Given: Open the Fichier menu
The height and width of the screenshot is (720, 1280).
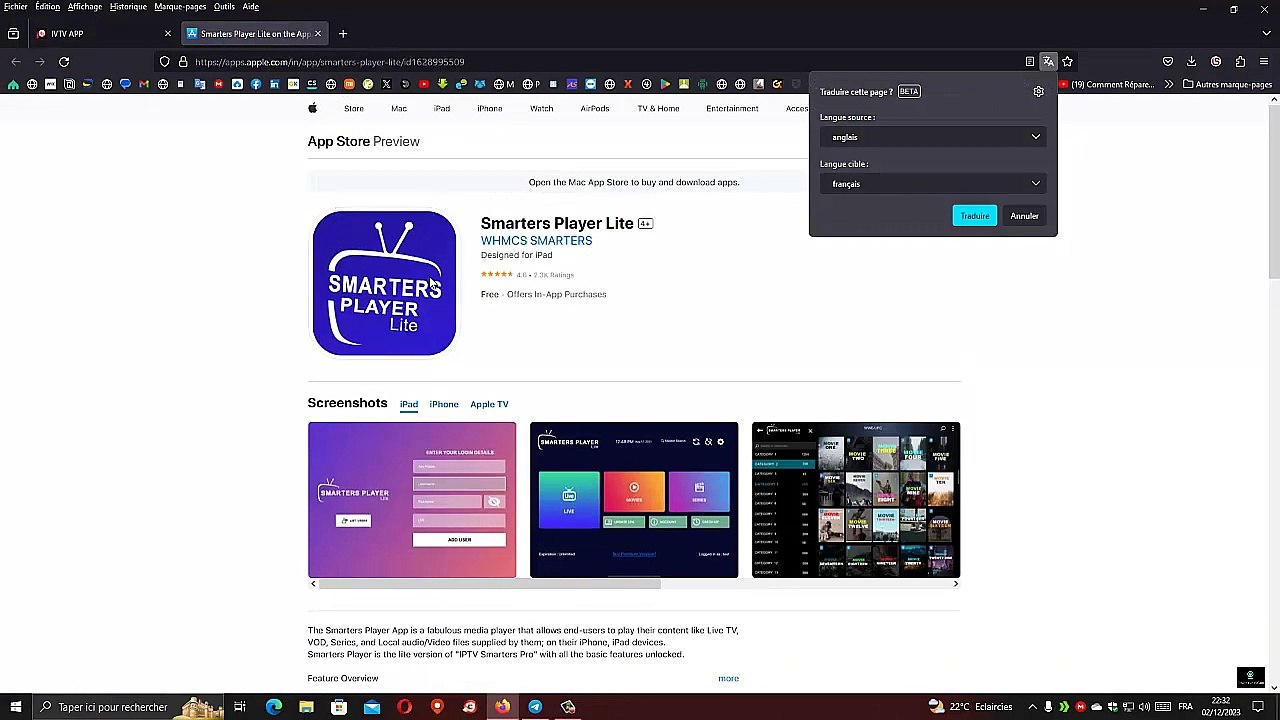Looking at the screenshot, I should pos(15,7).
